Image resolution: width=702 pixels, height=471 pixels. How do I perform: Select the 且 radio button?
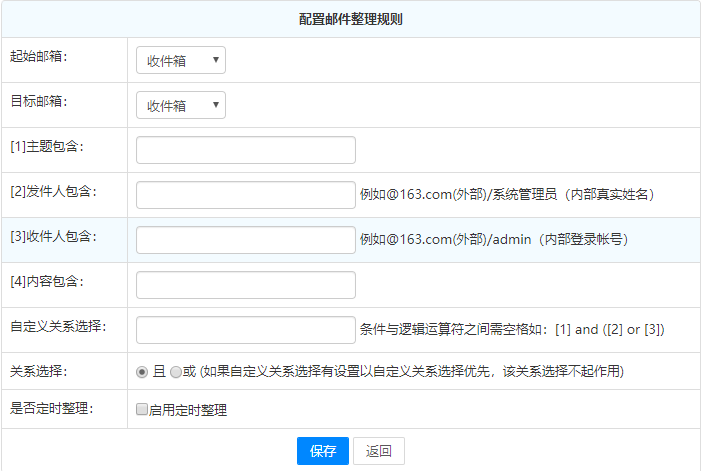(x=142, y=371)
